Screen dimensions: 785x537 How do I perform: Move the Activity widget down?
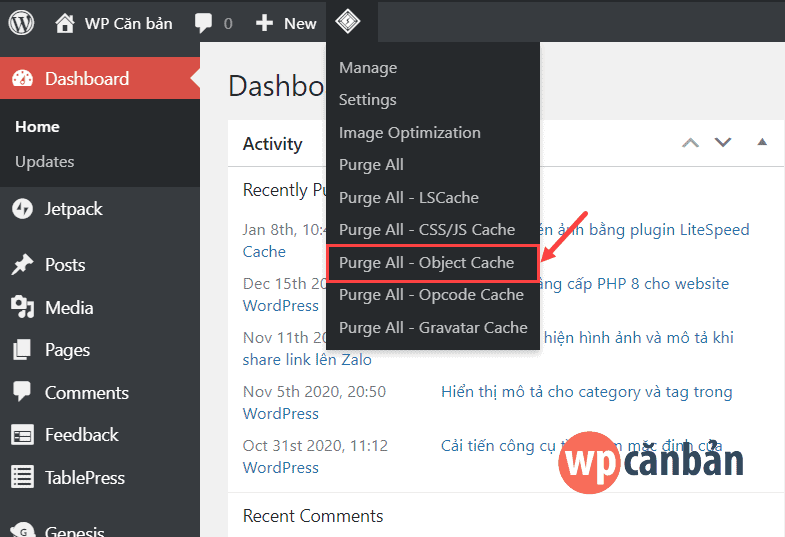722,143
